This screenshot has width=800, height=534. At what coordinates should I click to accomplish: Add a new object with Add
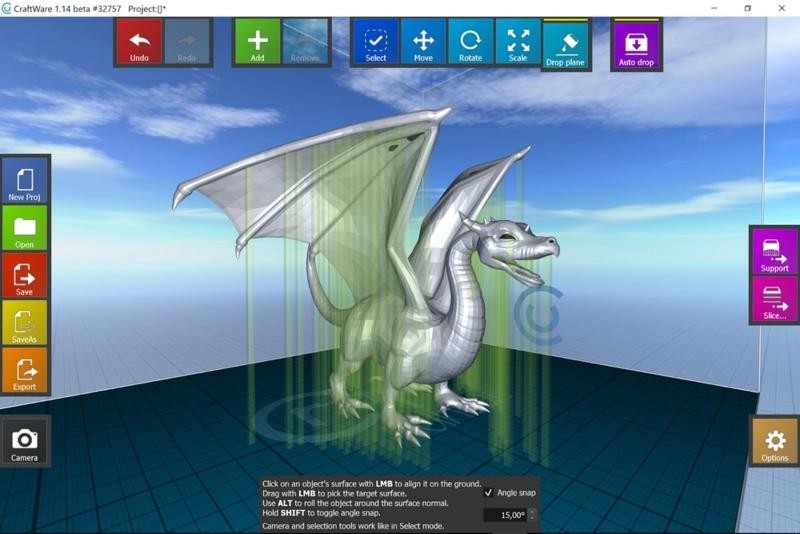(257, 43)
